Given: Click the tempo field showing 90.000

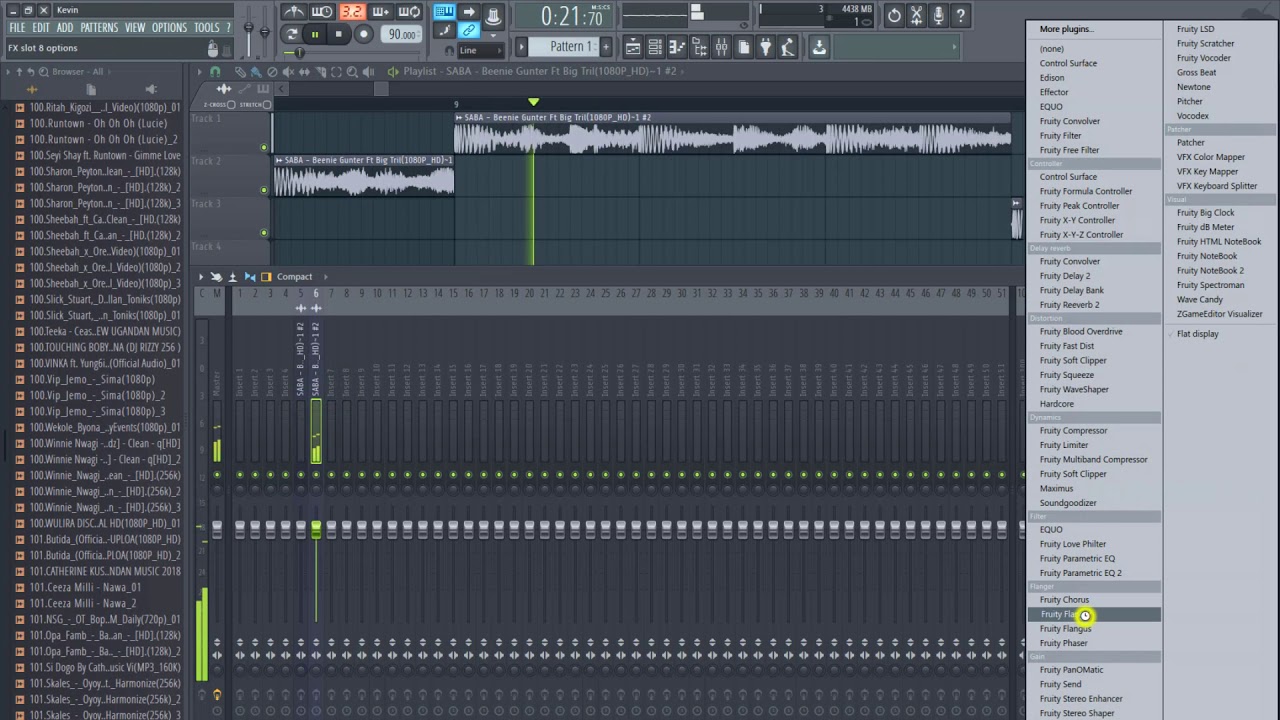Looking at the screenshot, I should click(x=402, y=34).
